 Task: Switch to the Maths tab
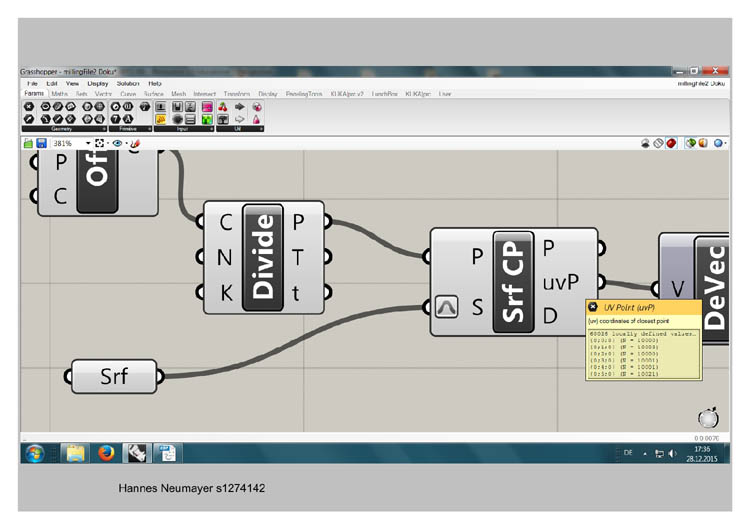point(60,94)
